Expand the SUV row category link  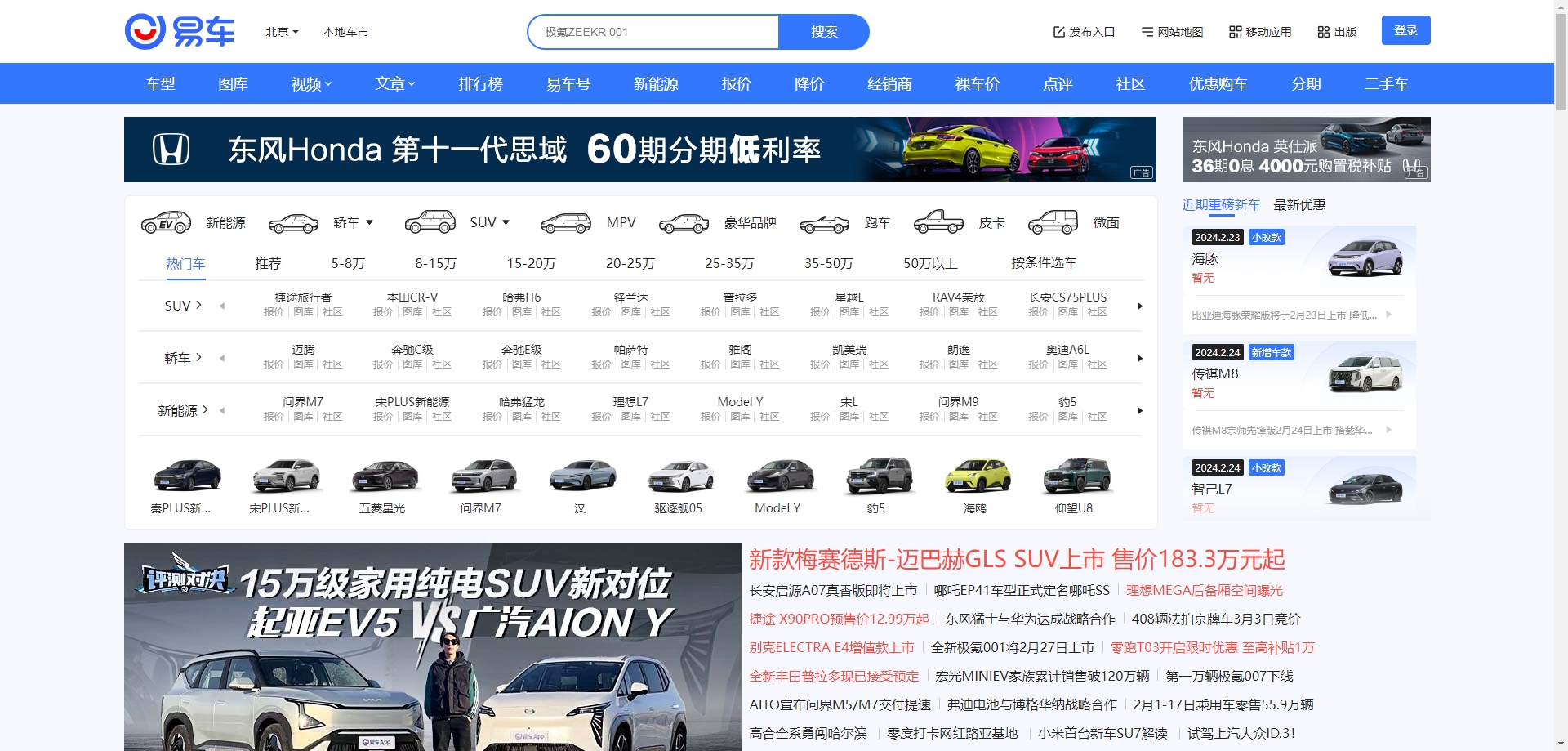183,306
